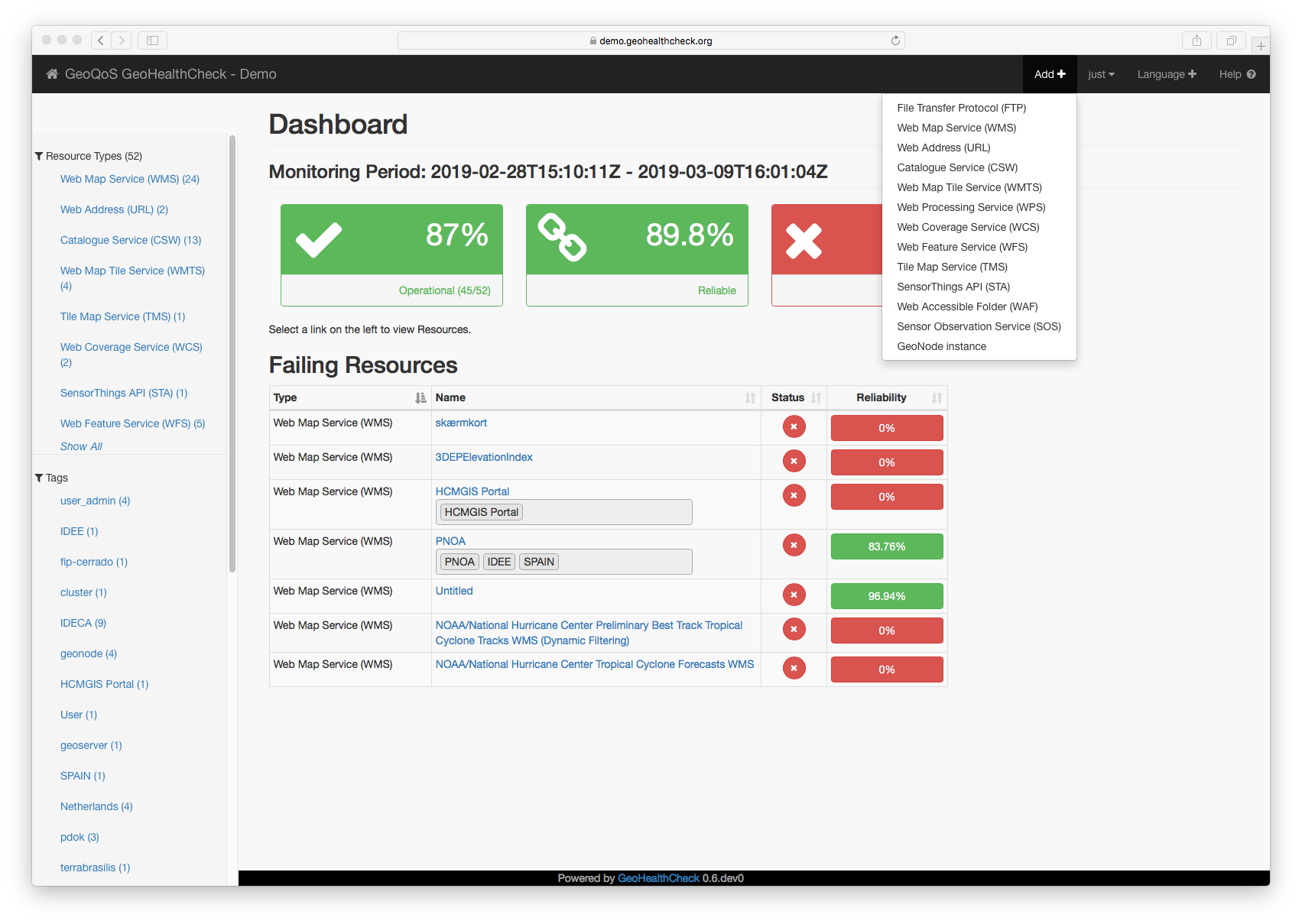Expand the Language dropdown menu

tap(1166, 74)
